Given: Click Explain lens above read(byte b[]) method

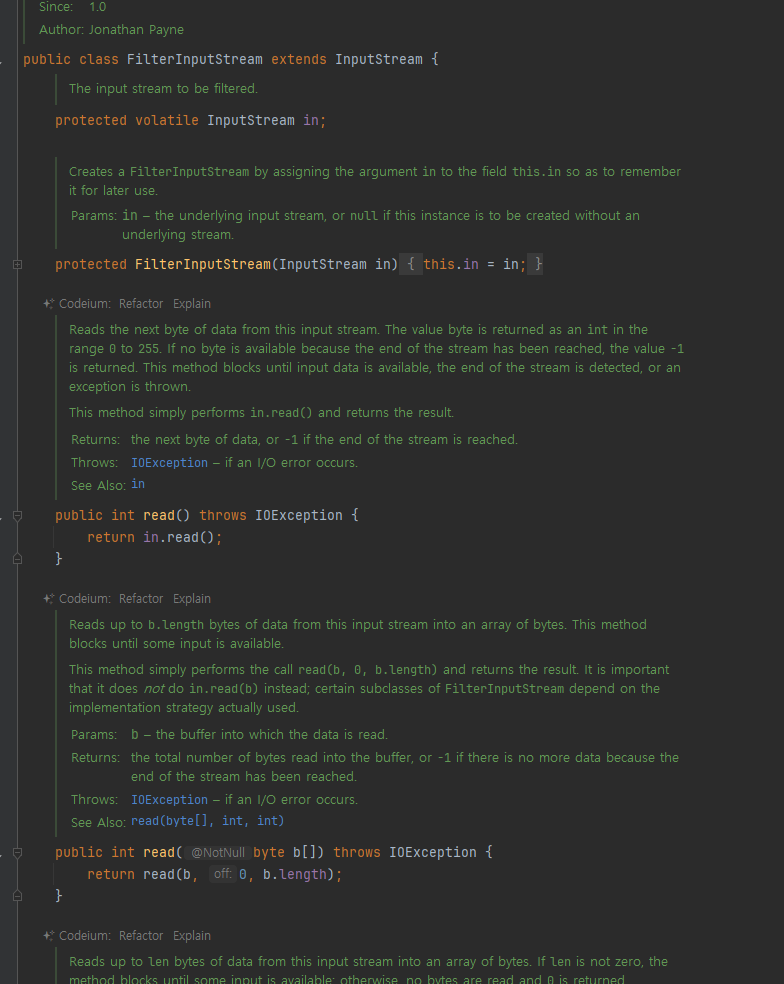Looking at the screenshot, I should point(191,599).
